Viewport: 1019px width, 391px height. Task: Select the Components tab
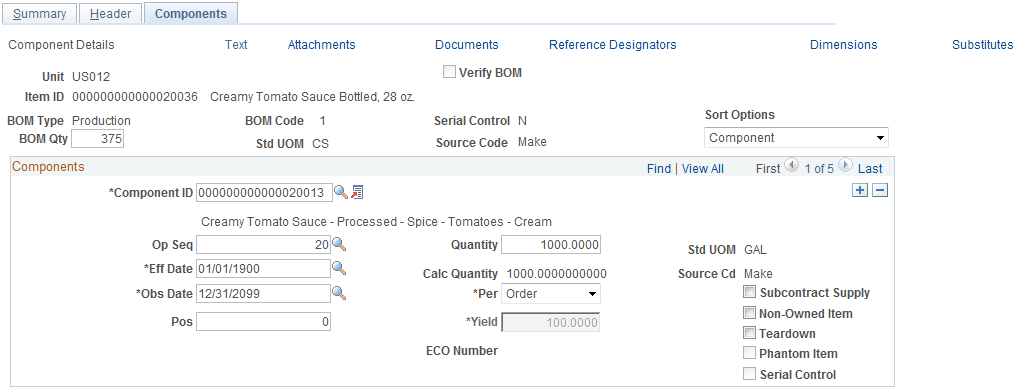pyautogui.click(x=191, y=14)
